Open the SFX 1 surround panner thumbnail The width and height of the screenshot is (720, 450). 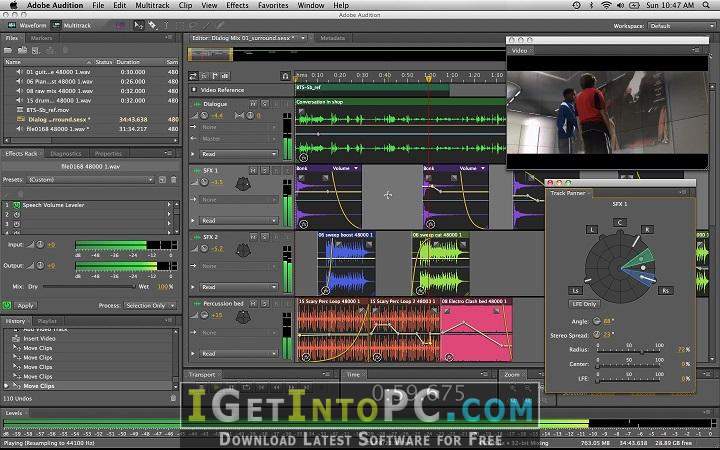coord(243,184)
